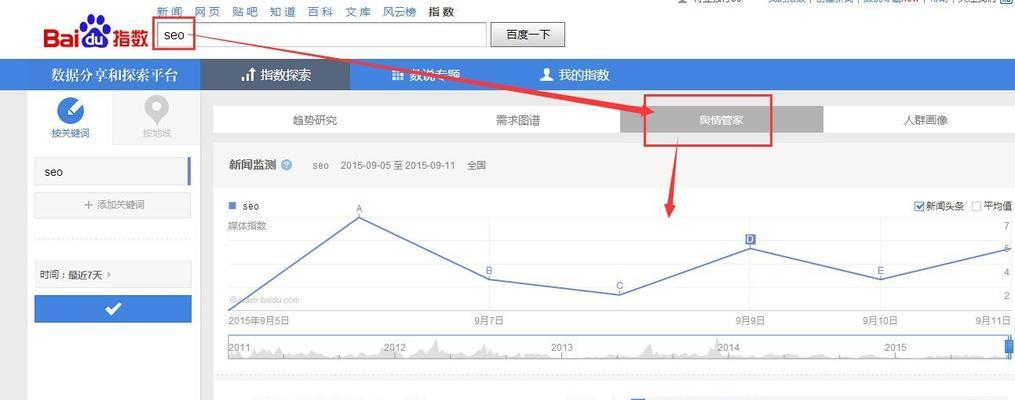Go to the 百科 link
This screenshot has width=1015, height=400.
[320, 12]
